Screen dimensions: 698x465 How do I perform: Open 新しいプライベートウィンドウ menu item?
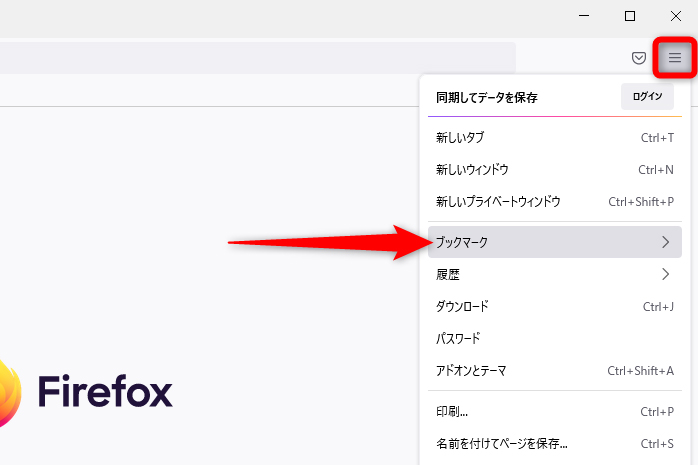(x=555, y=202)
